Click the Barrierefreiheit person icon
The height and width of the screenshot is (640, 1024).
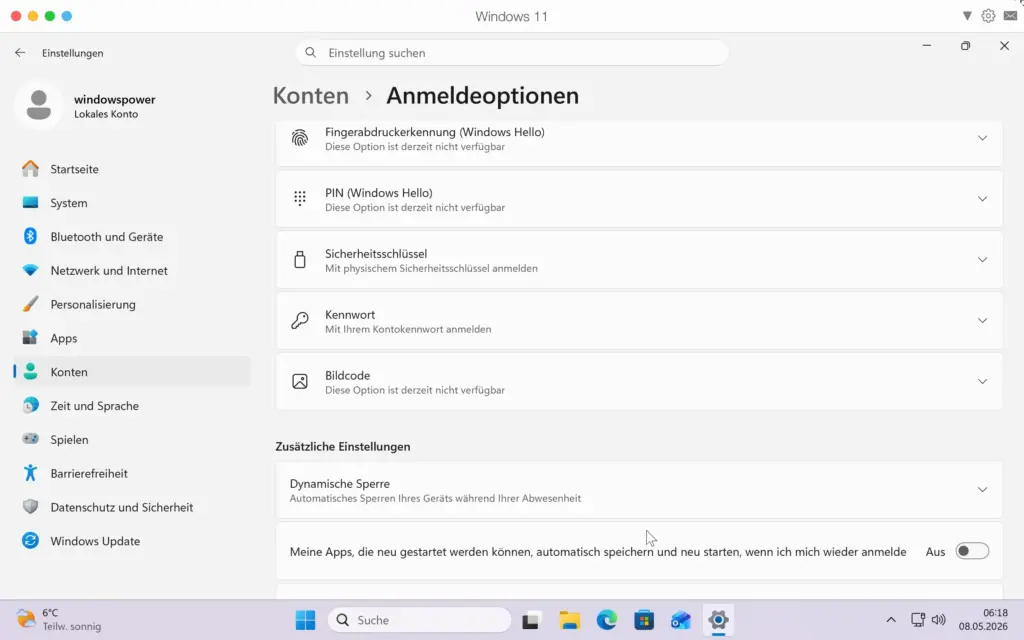(30, 473)
